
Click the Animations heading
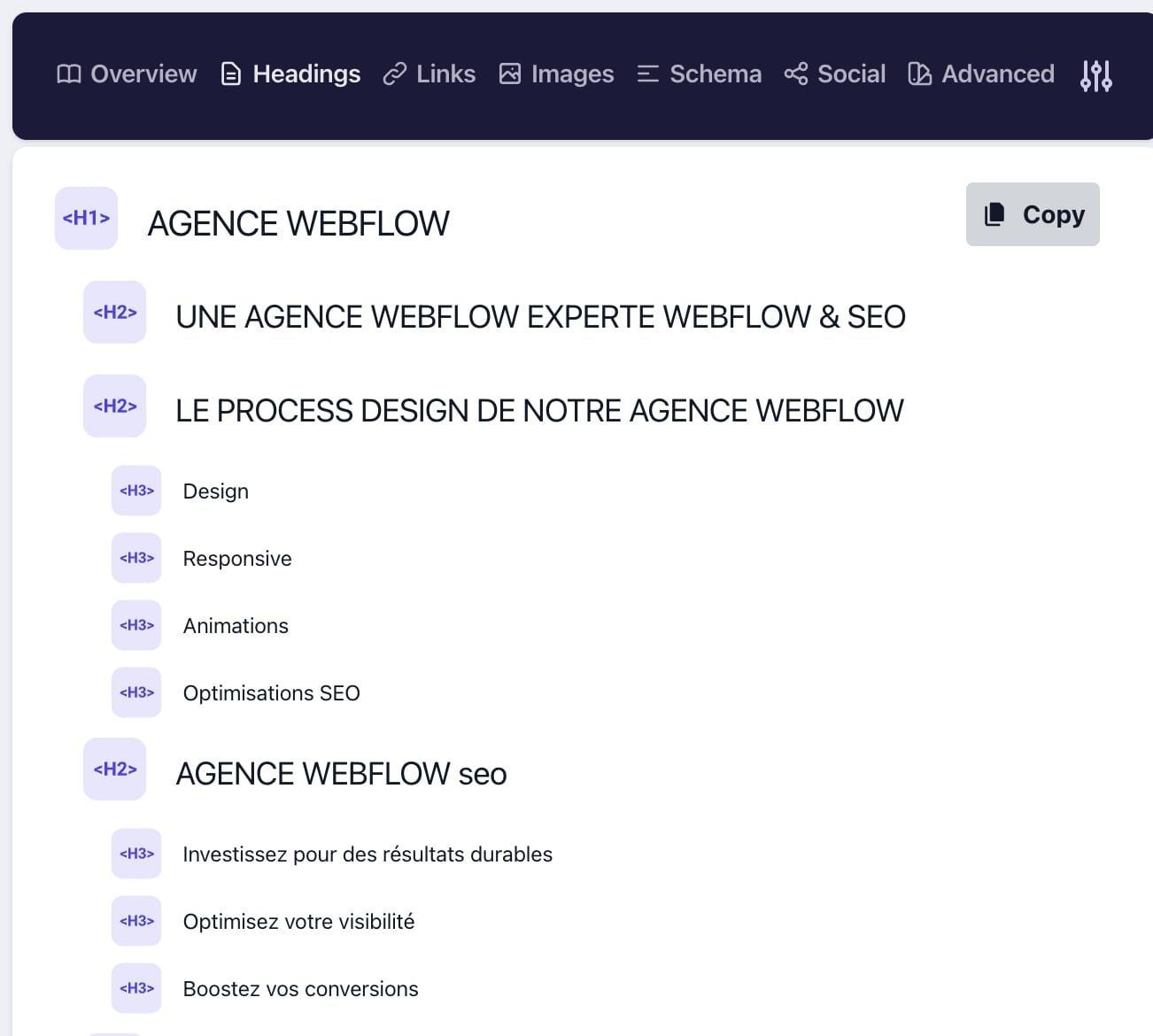click(x=236, y=626)
